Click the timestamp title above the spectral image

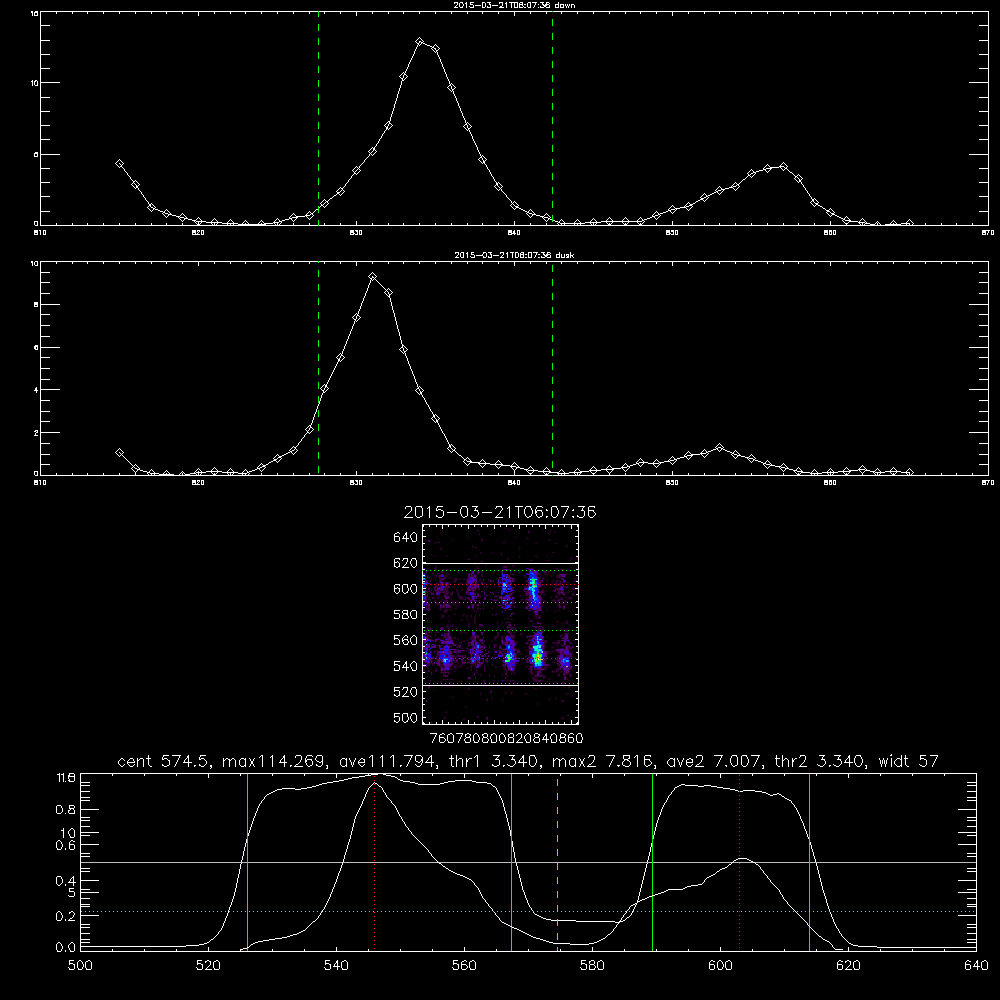click(500, 512)
